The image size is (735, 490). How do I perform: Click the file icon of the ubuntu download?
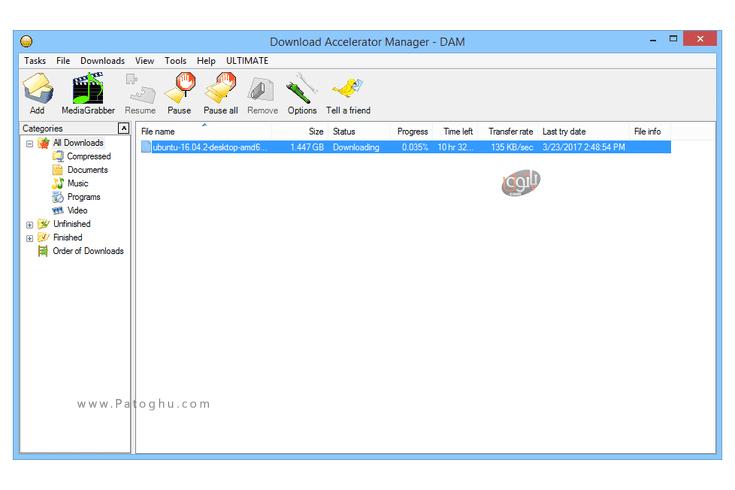(x=146, y=147)
